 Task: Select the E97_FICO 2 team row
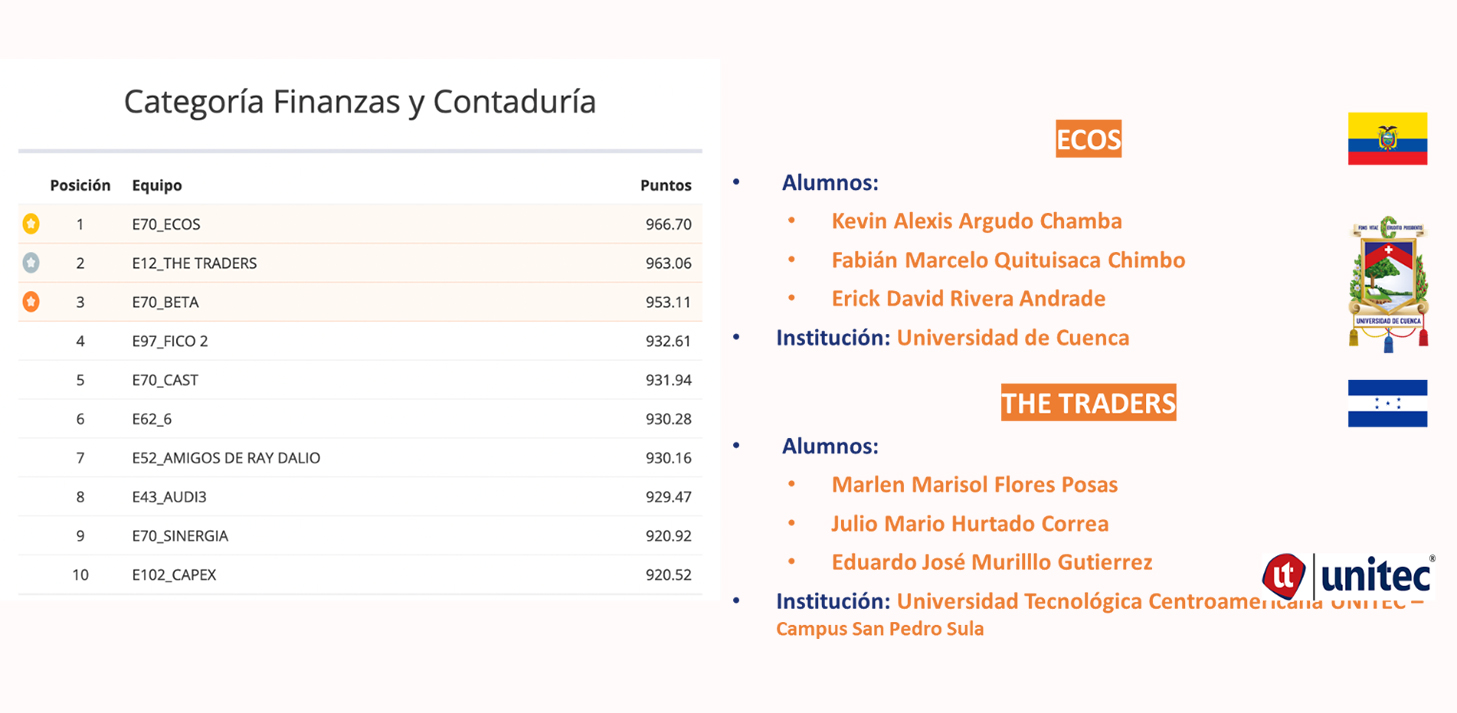tap(360, 341)
